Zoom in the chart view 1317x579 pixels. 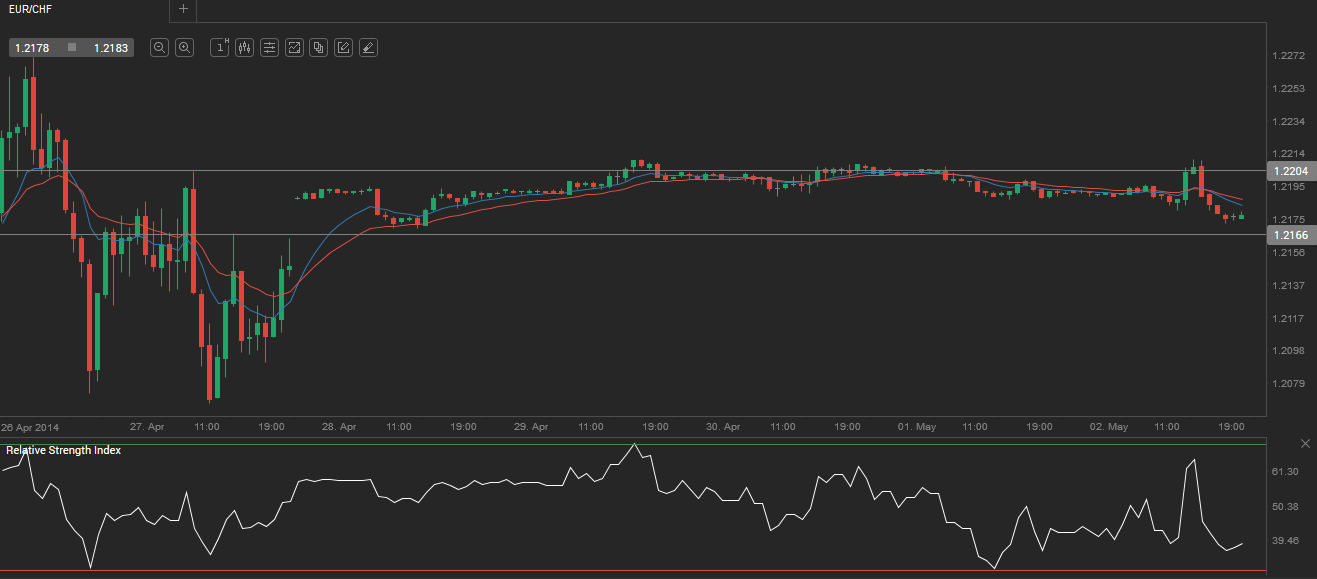(184, 47)
